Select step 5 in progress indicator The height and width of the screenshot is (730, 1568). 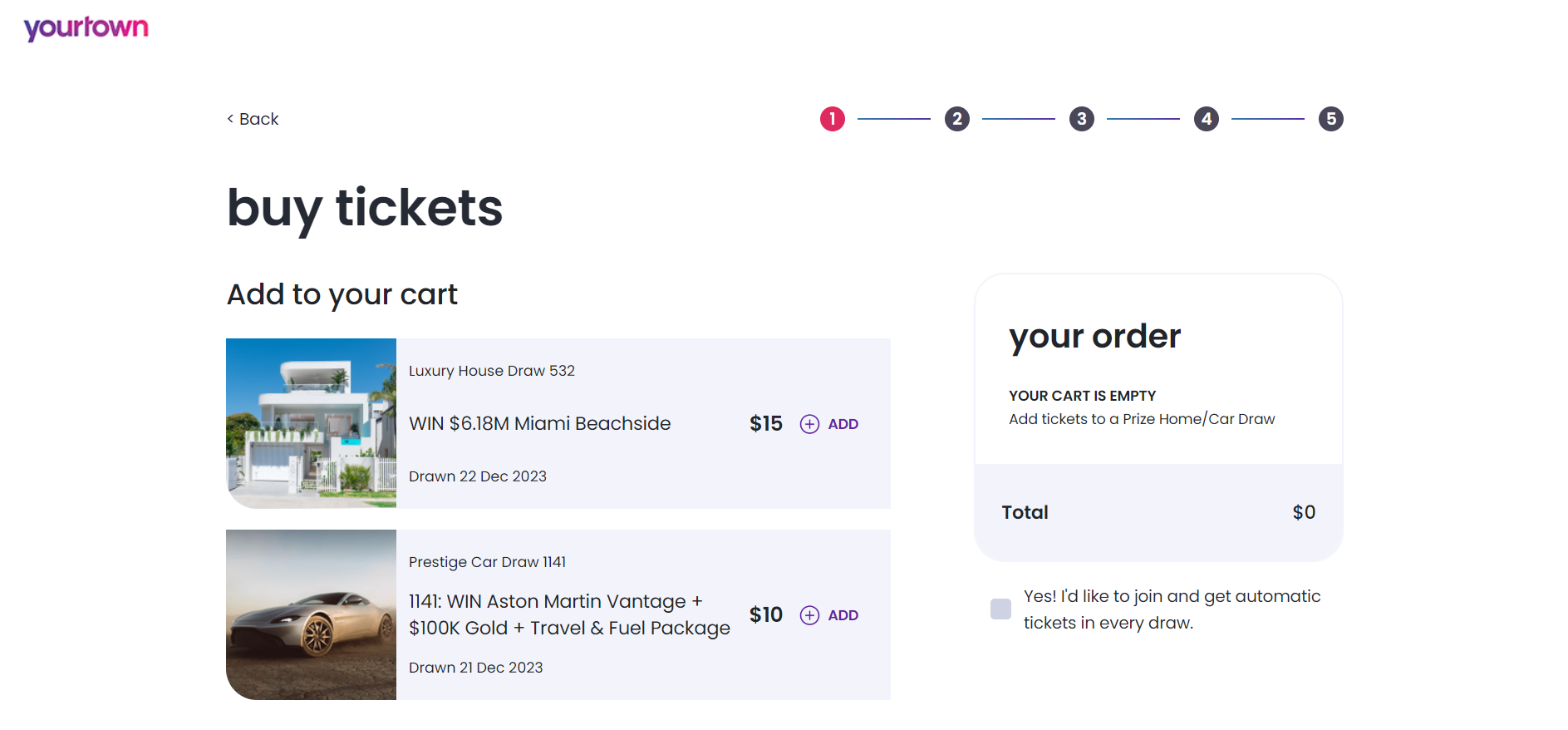click(1330, 119)
